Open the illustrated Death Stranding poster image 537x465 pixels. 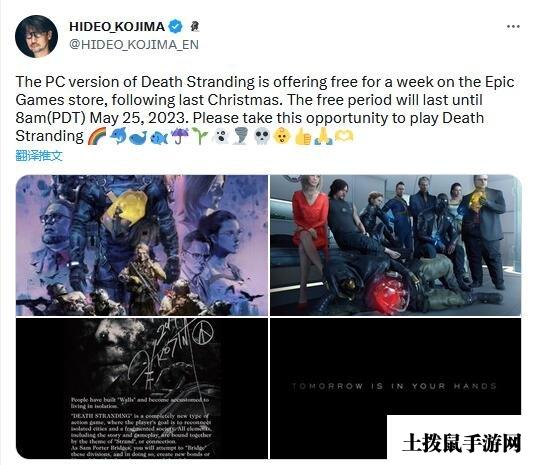pyautogui.click(x=142, y=245)
